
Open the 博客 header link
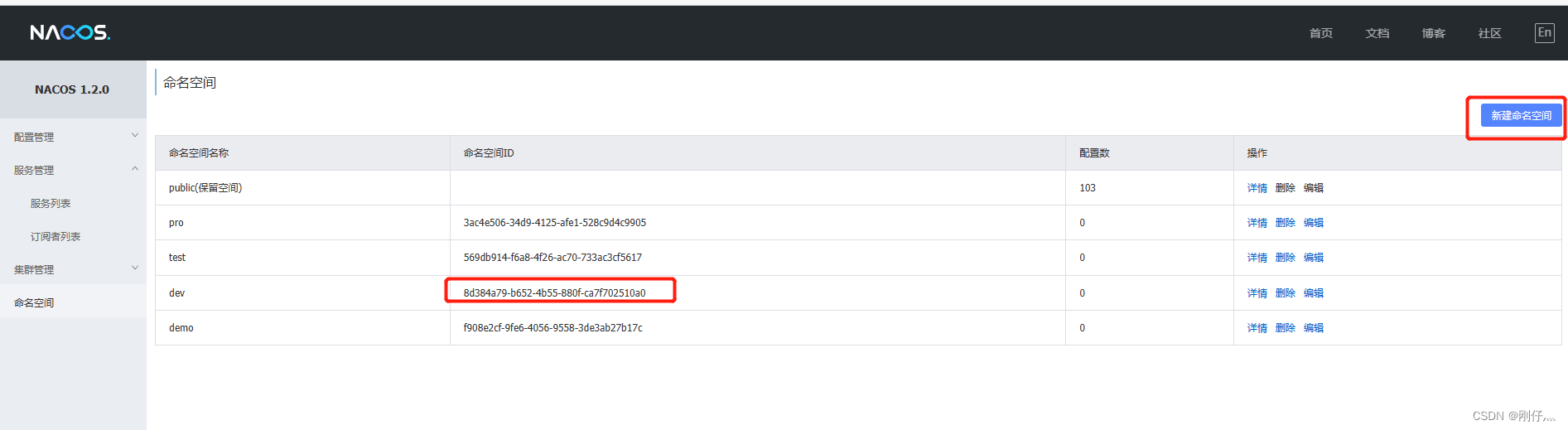(x=1433, y=33)
